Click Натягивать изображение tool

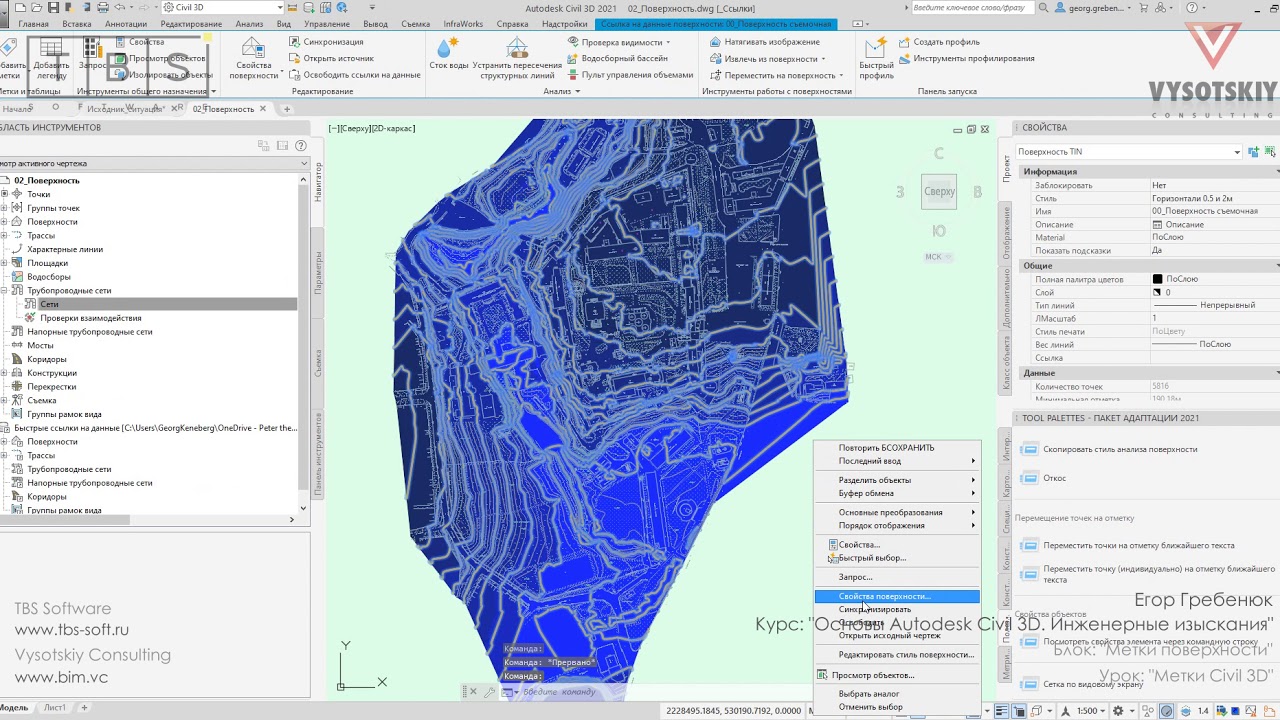tap(764, 42)
